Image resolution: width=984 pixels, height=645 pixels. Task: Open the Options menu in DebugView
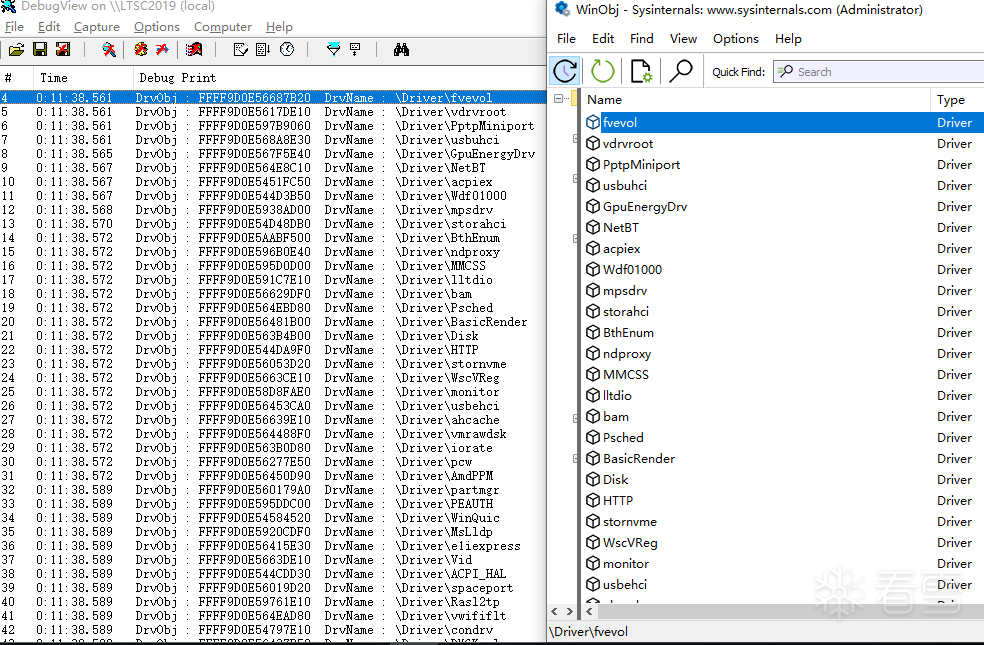(157, 27)
